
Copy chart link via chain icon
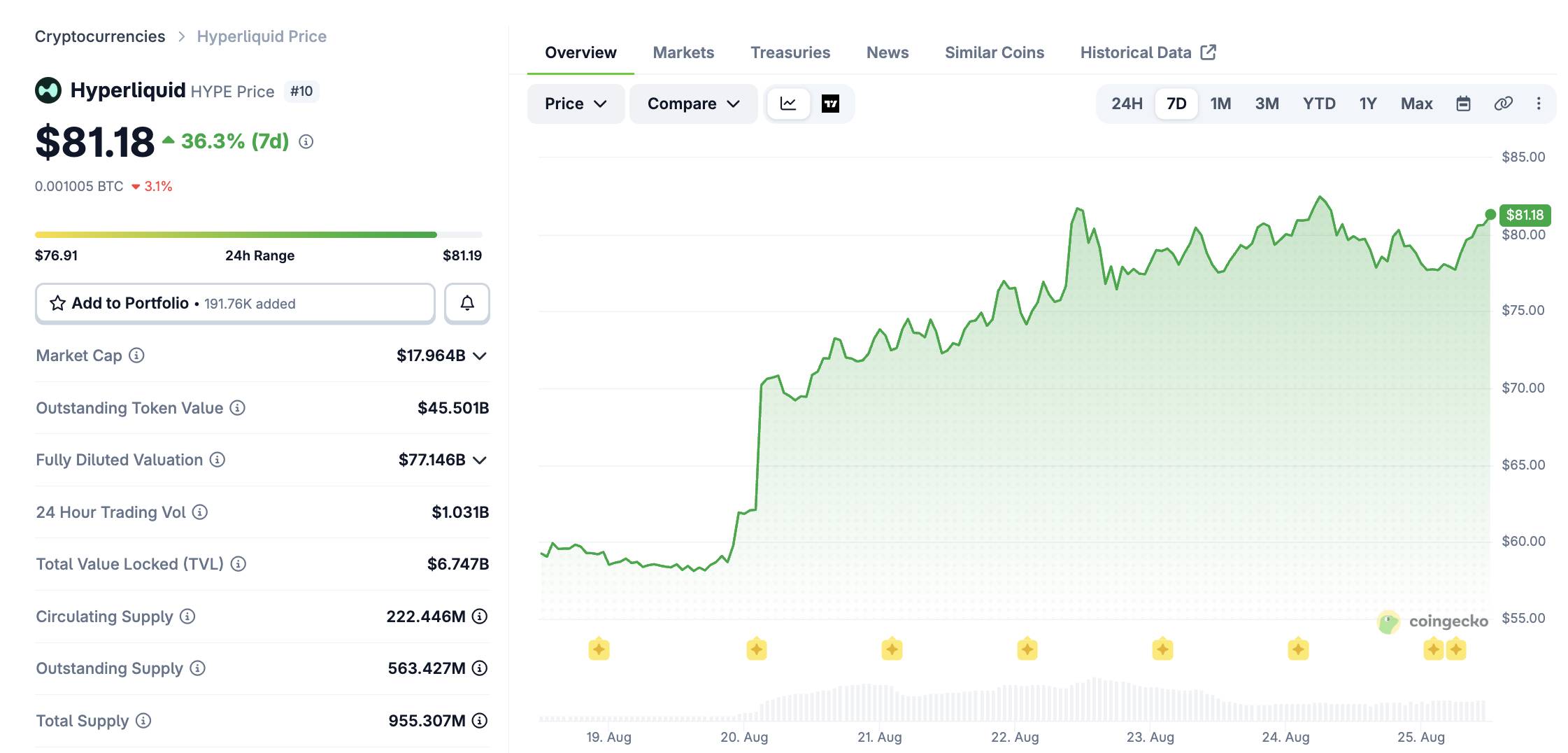pyautogui.click(x=1503, y=104)
